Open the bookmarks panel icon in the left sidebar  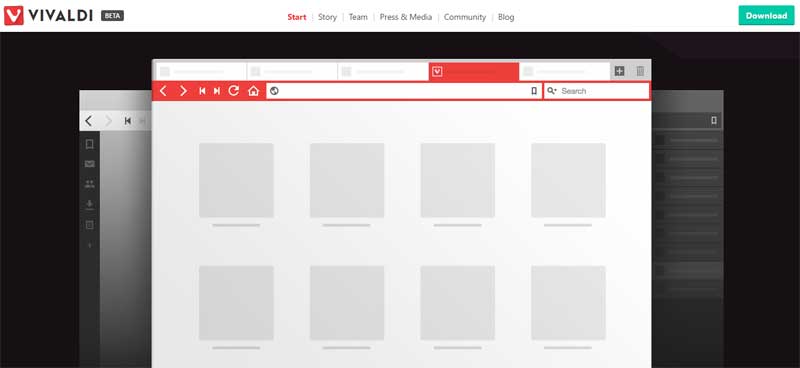(90, 144)
